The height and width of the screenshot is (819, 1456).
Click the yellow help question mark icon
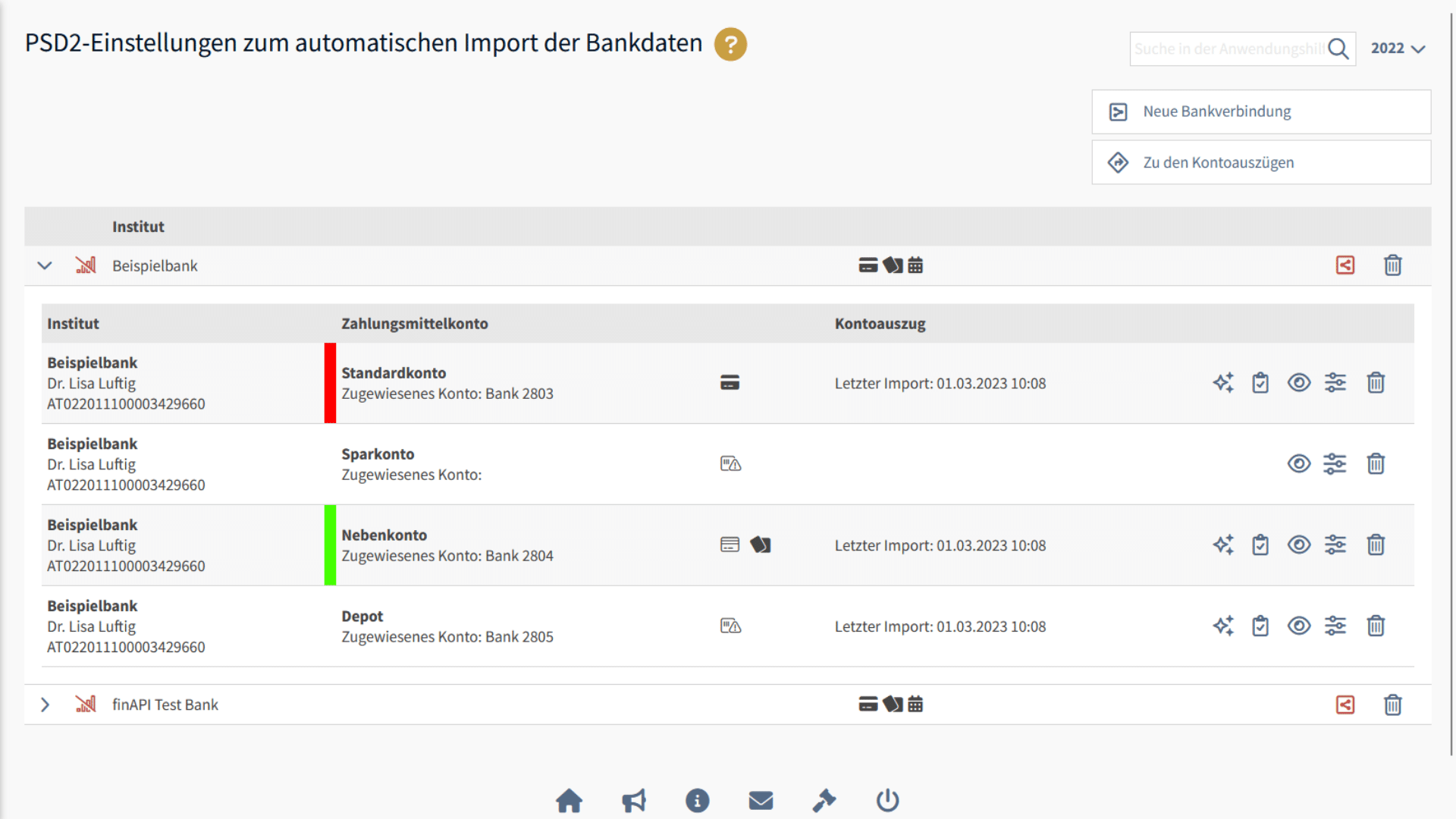pos(730,44)
